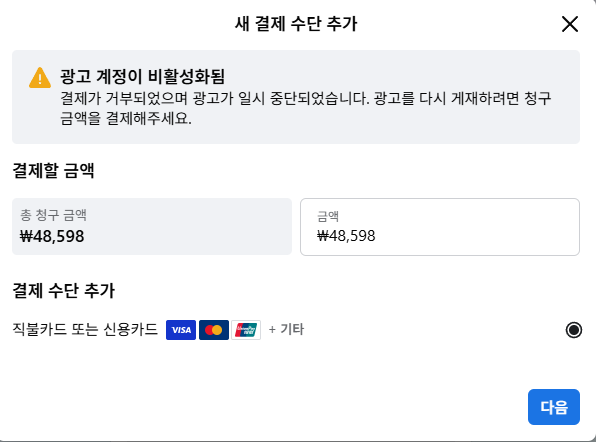Click the ₩48,598 value in the 금액 field
The width and height of the screenshot is (596, 442).
(x=346, y=236)
